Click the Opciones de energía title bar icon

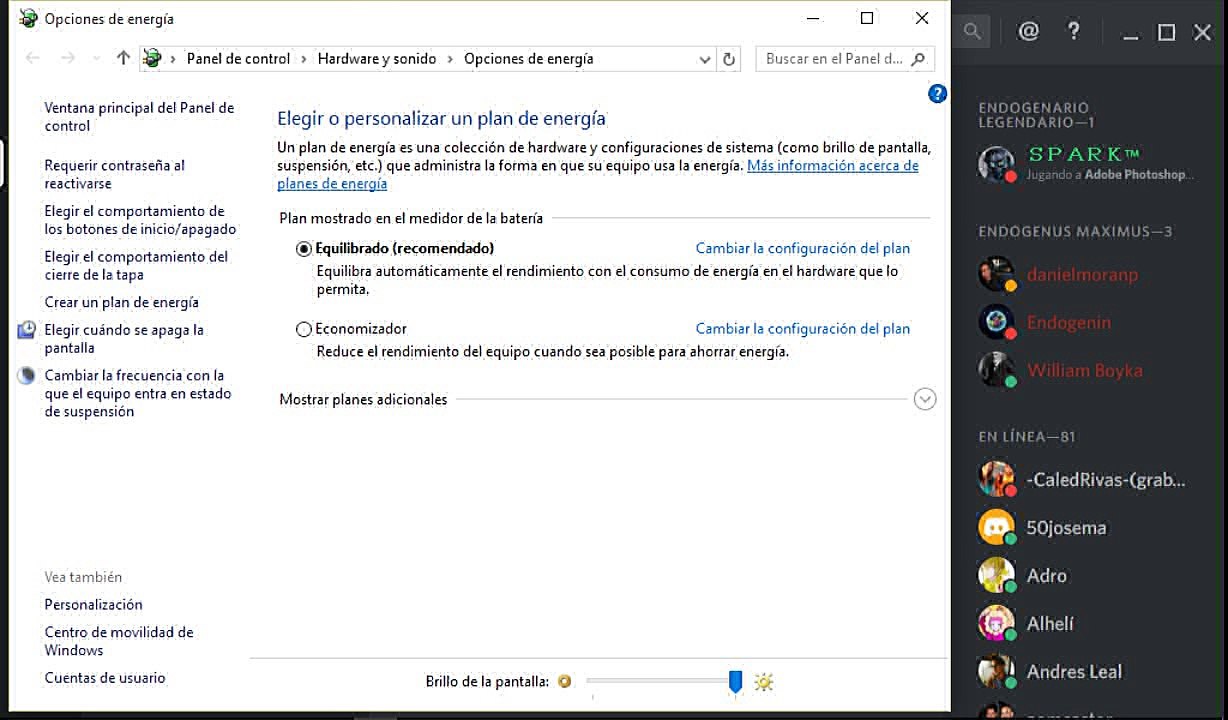(x=28, y=18)
